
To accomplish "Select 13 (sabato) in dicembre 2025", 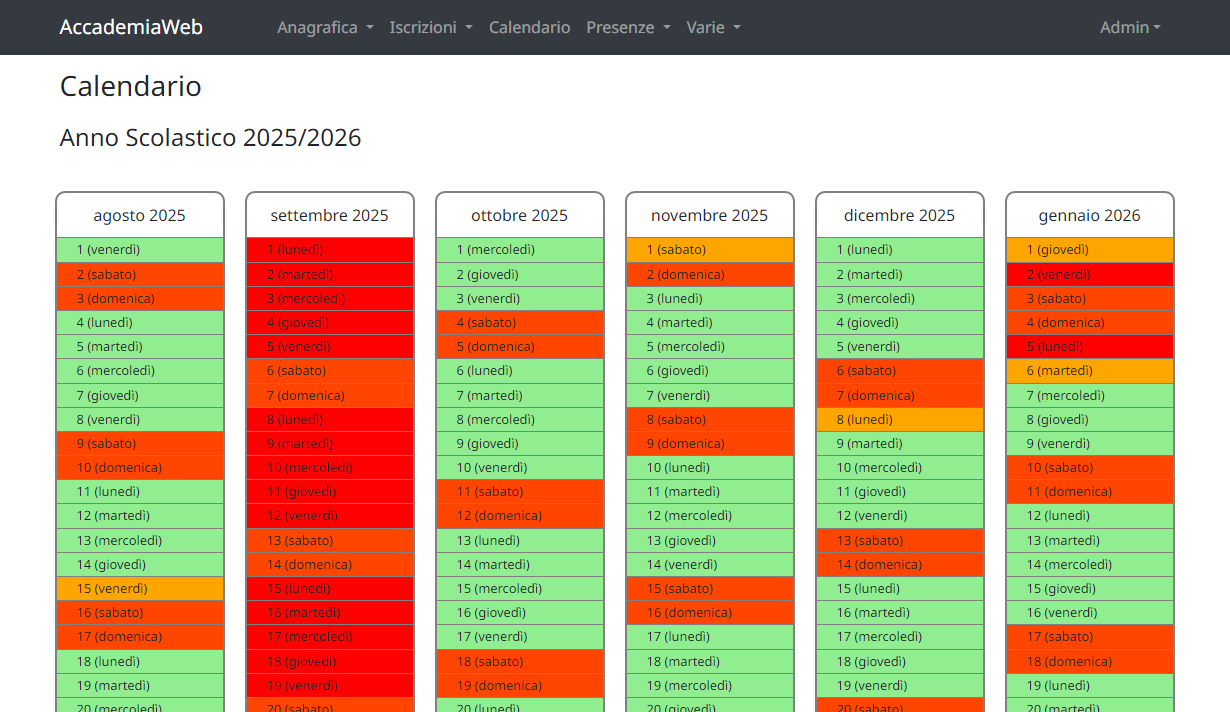I will [x=900, y=541].
